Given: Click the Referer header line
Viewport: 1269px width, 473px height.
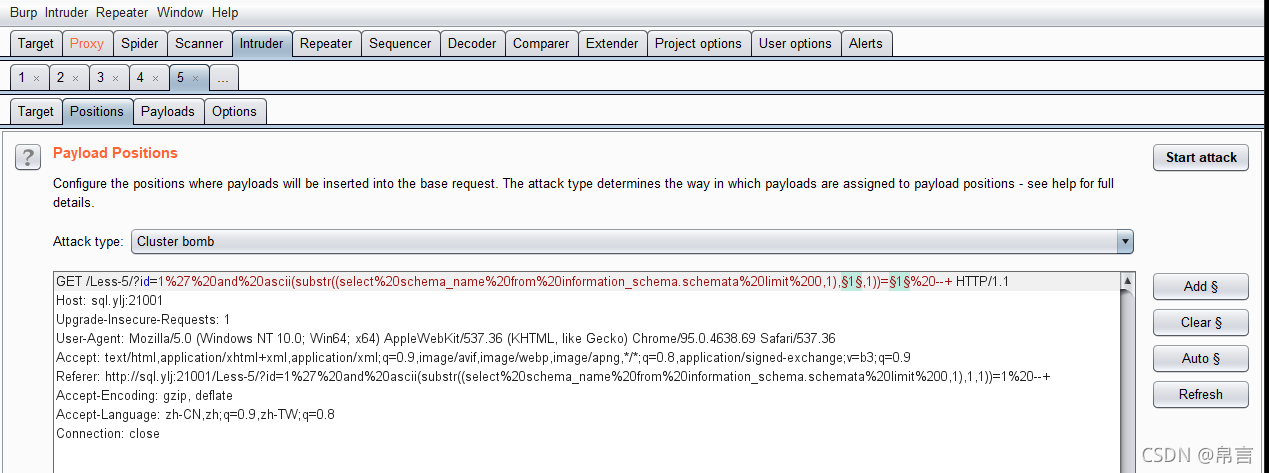Looking at the screenshot, I should (x=553, y=376).
